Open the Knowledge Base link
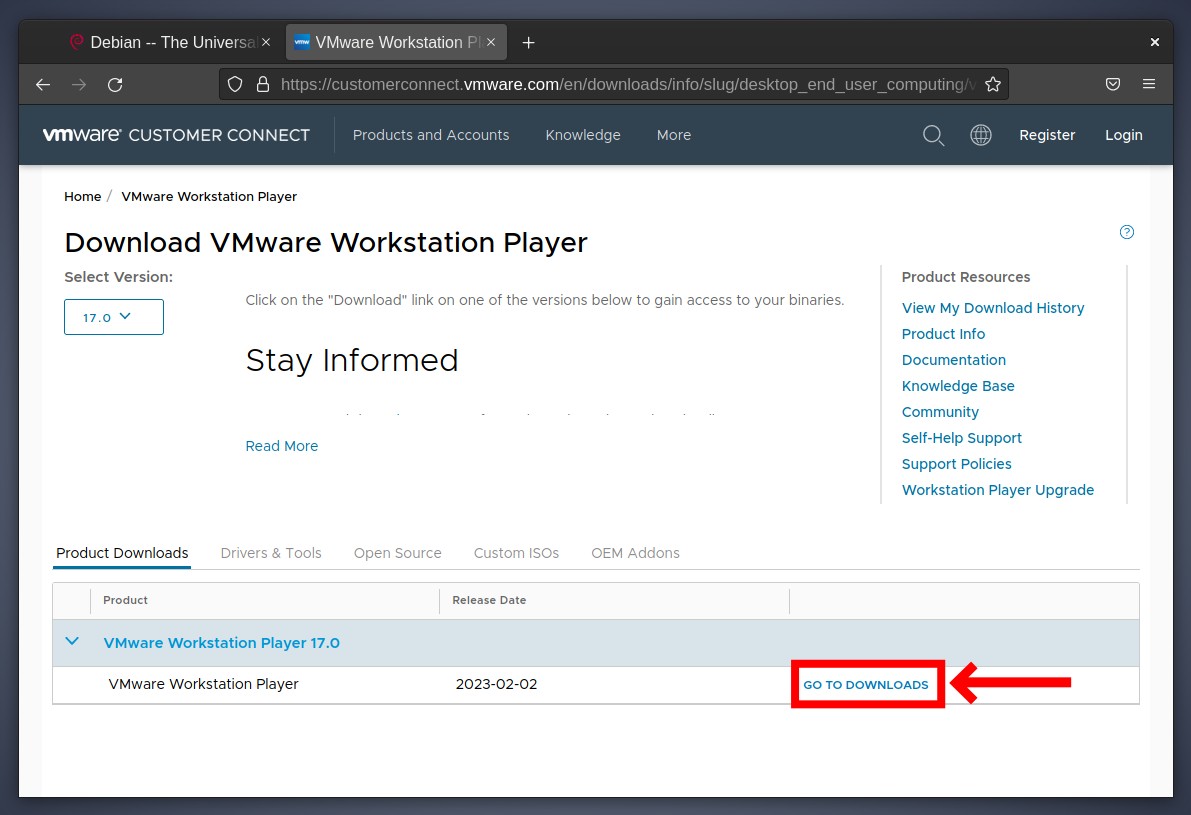 click(x=958, y=386)
